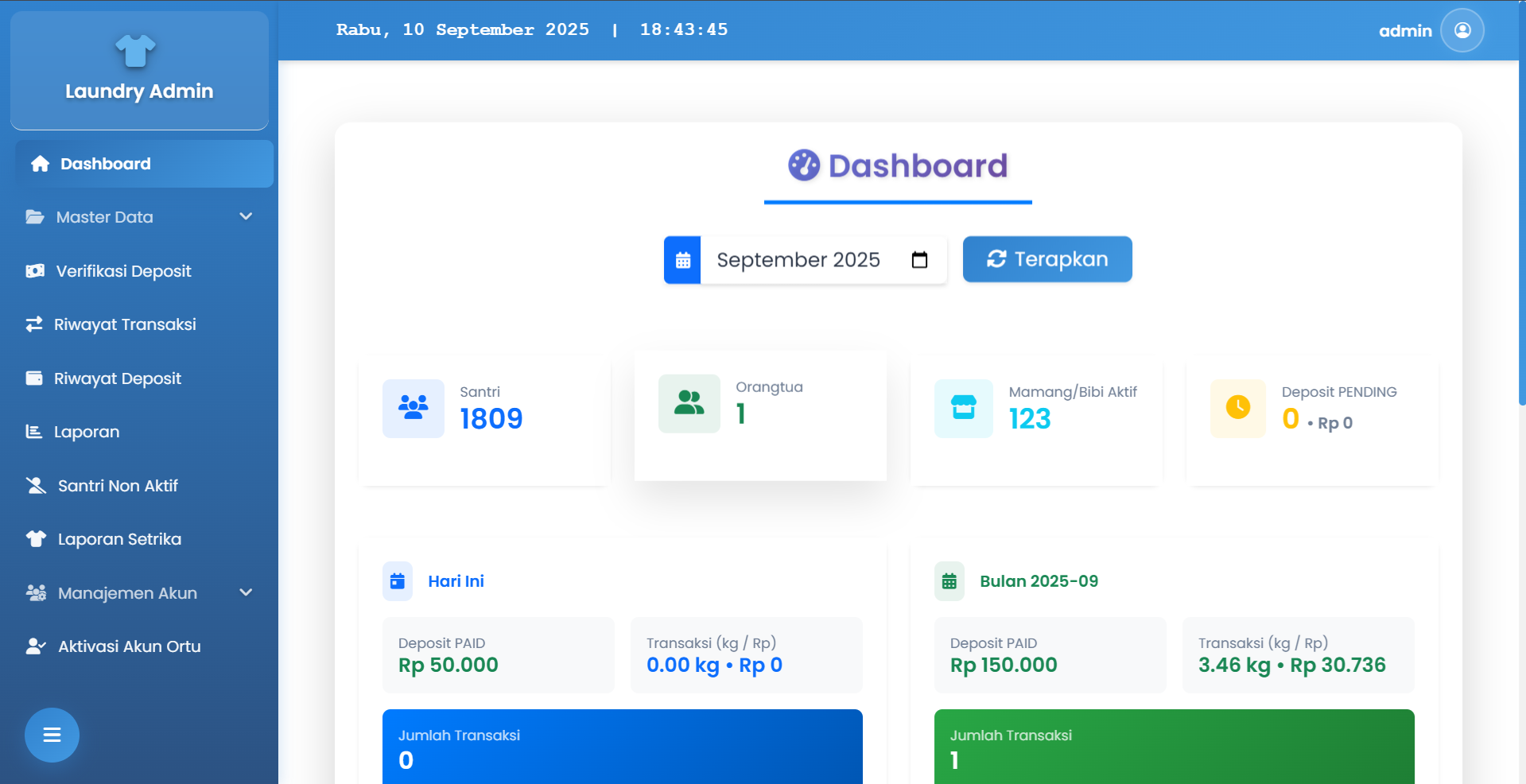
Task: Expand the Manajemen Akun chevron
Action: coord(246,592)
